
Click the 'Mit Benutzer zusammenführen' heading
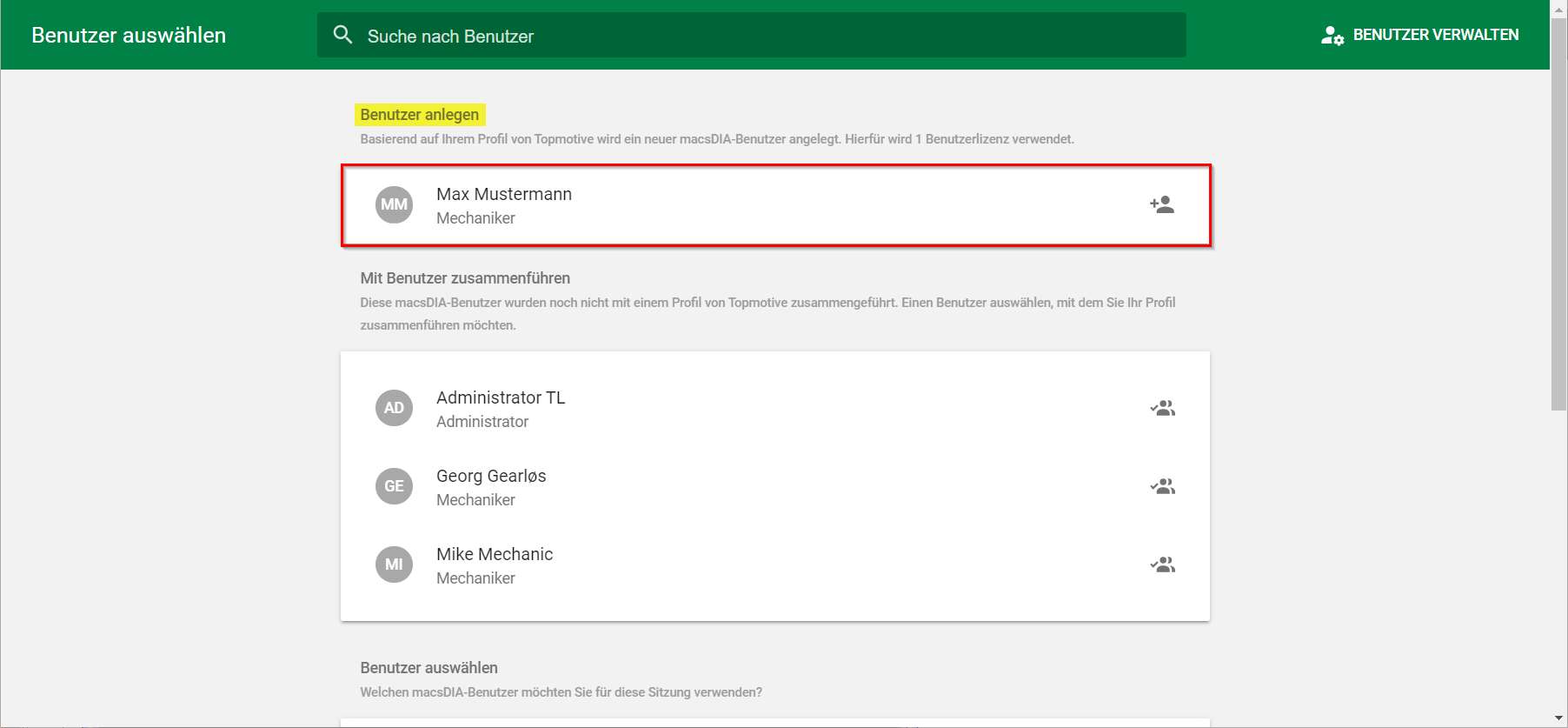[465, 278]
